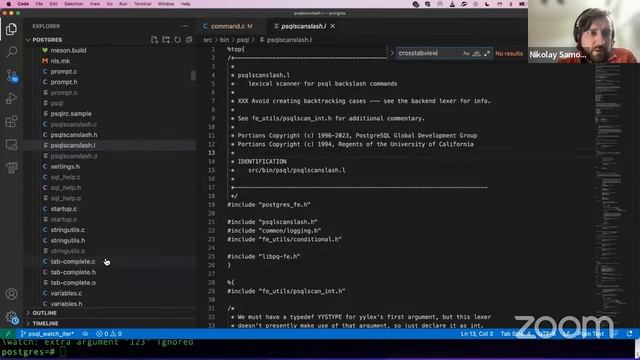
Task: Open startup.c in file tree
Action: (64, 209)
